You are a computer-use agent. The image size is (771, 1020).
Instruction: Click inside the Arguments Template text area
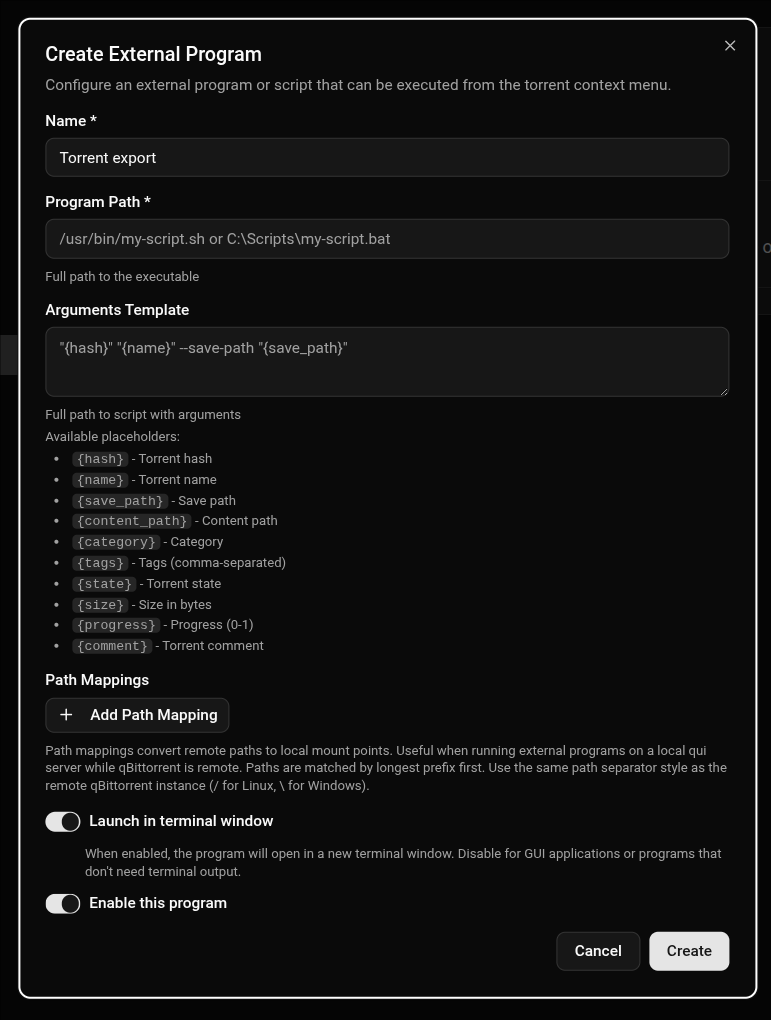click(x=387, y=362)
